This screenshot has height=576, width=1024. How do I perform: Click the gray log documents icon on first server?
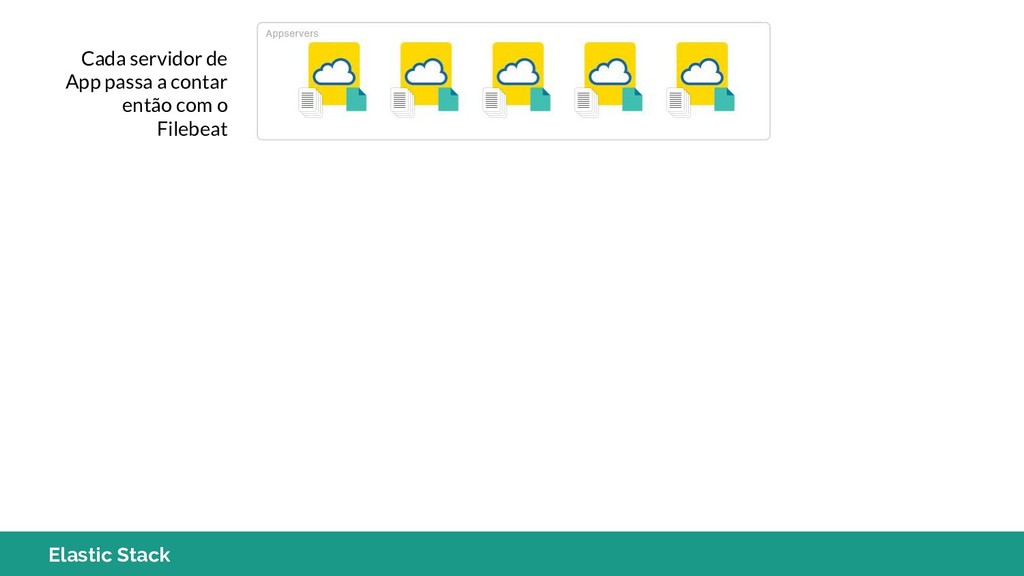[310, 103]
